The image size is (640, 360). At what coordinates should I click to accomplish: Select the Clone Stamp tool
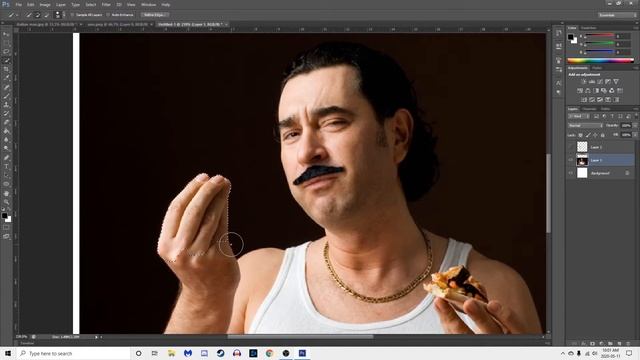tap(6, 105)
